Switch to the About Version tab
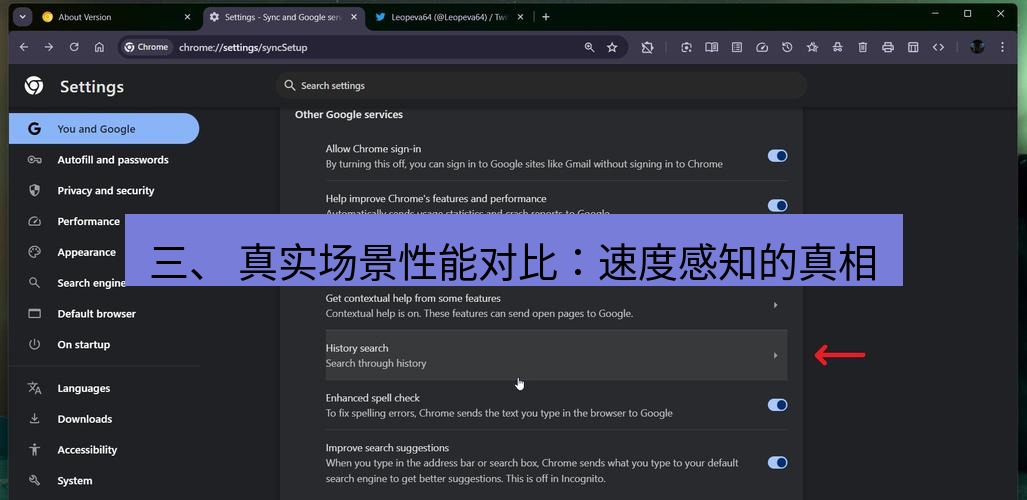The image size is (1027, 500). coord(110,17)
